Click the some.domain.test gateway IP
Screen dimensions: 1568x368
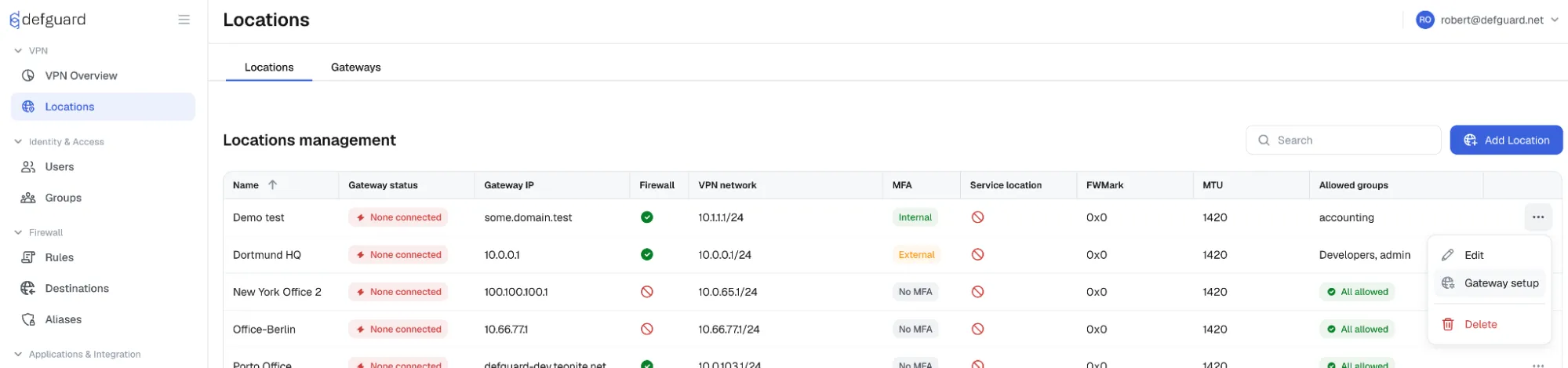(528, 217)
